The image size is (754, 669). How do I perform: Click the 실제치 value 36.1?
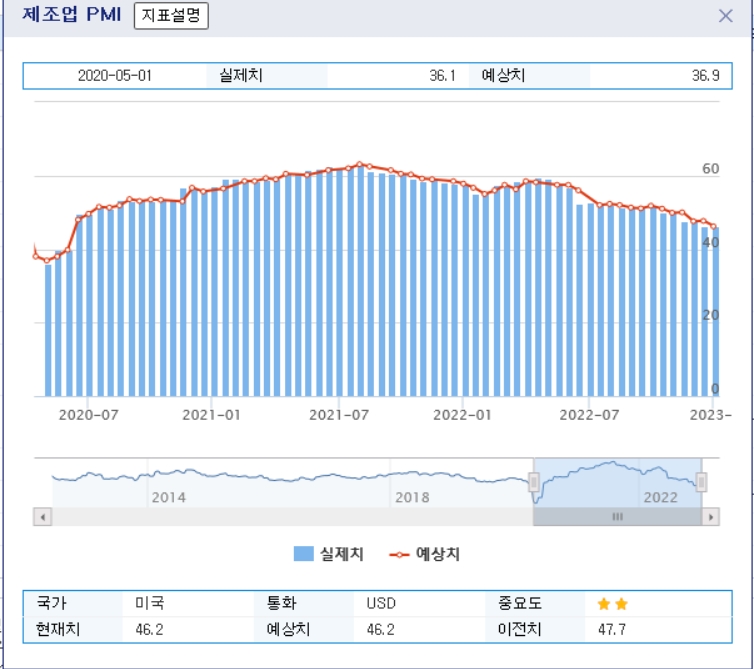click(442, 76)
